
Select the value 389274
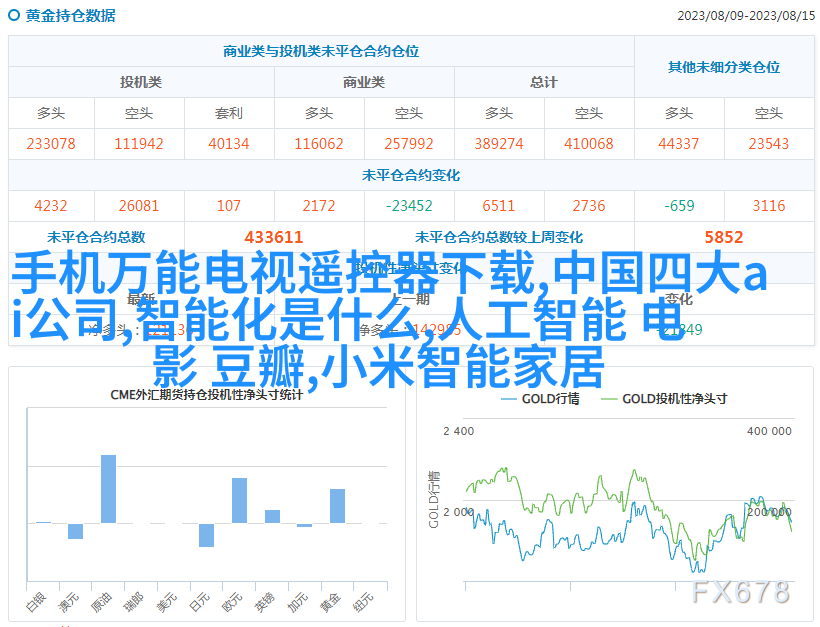[499, 144]
